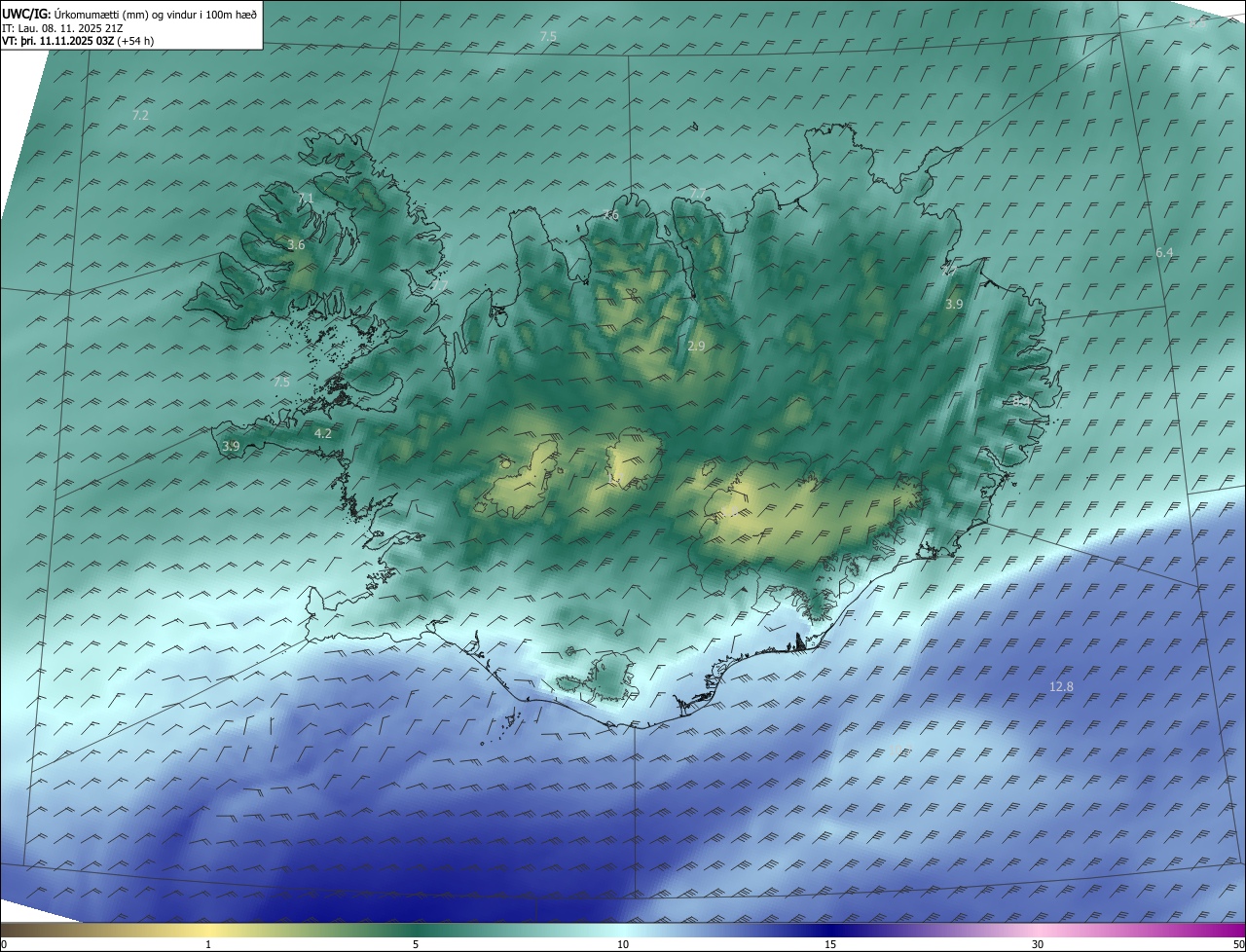1246x952 pixels.
Task: Click the 6.4 value label off the east coast
Action: tap(1164, 252)
